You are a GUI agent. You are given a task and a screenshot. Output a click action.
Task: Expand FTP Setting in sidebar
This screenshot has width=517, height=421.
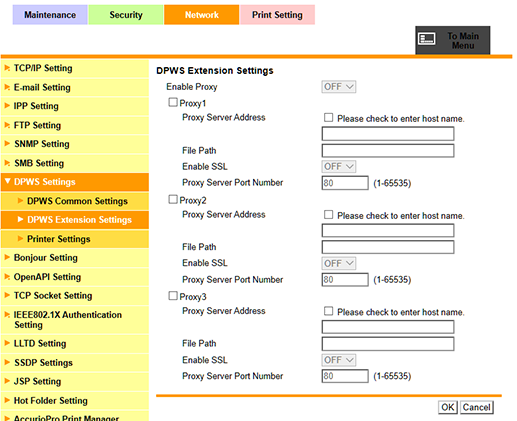pyautogui.click(x=75, y=125)
